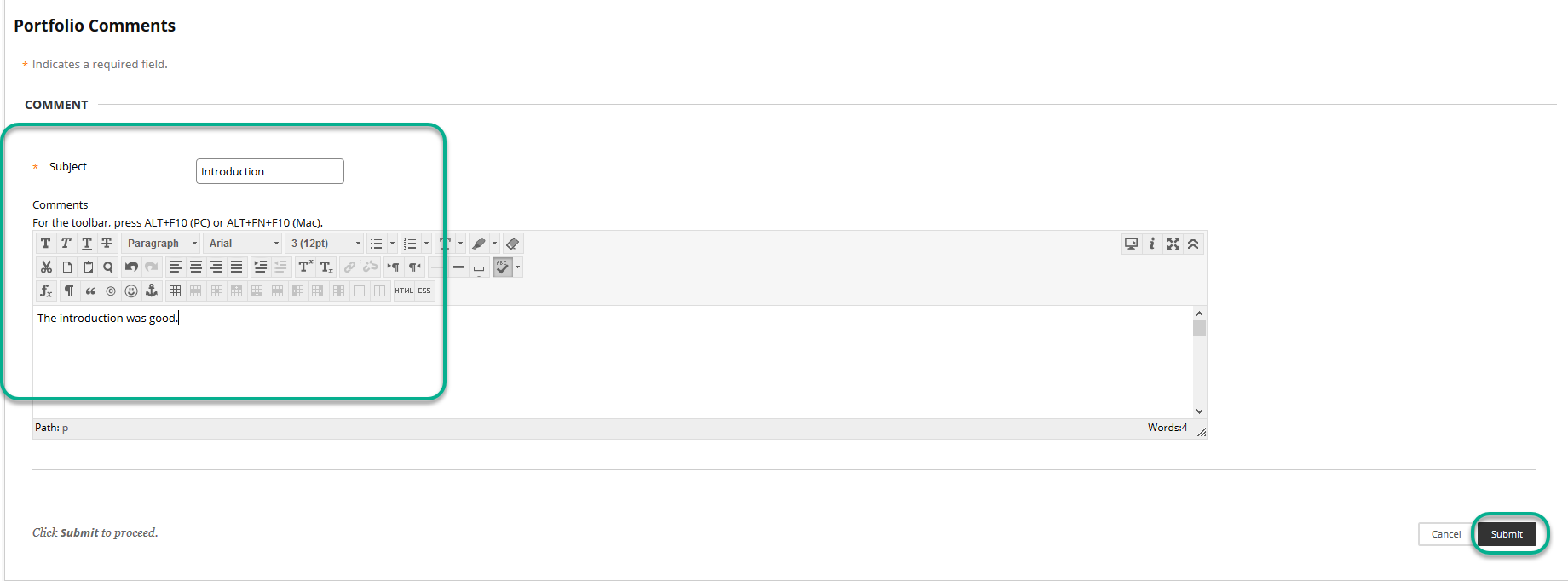Toggle italic text formatting
Viewport: 1568px width, 581px height.
(x=66, y=244)
